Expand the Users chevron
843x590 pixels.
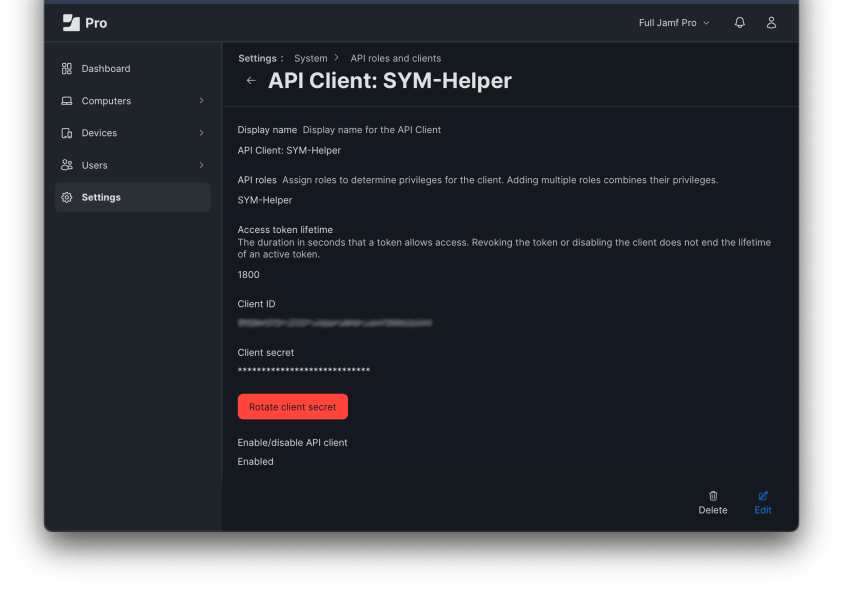point(202,165)
